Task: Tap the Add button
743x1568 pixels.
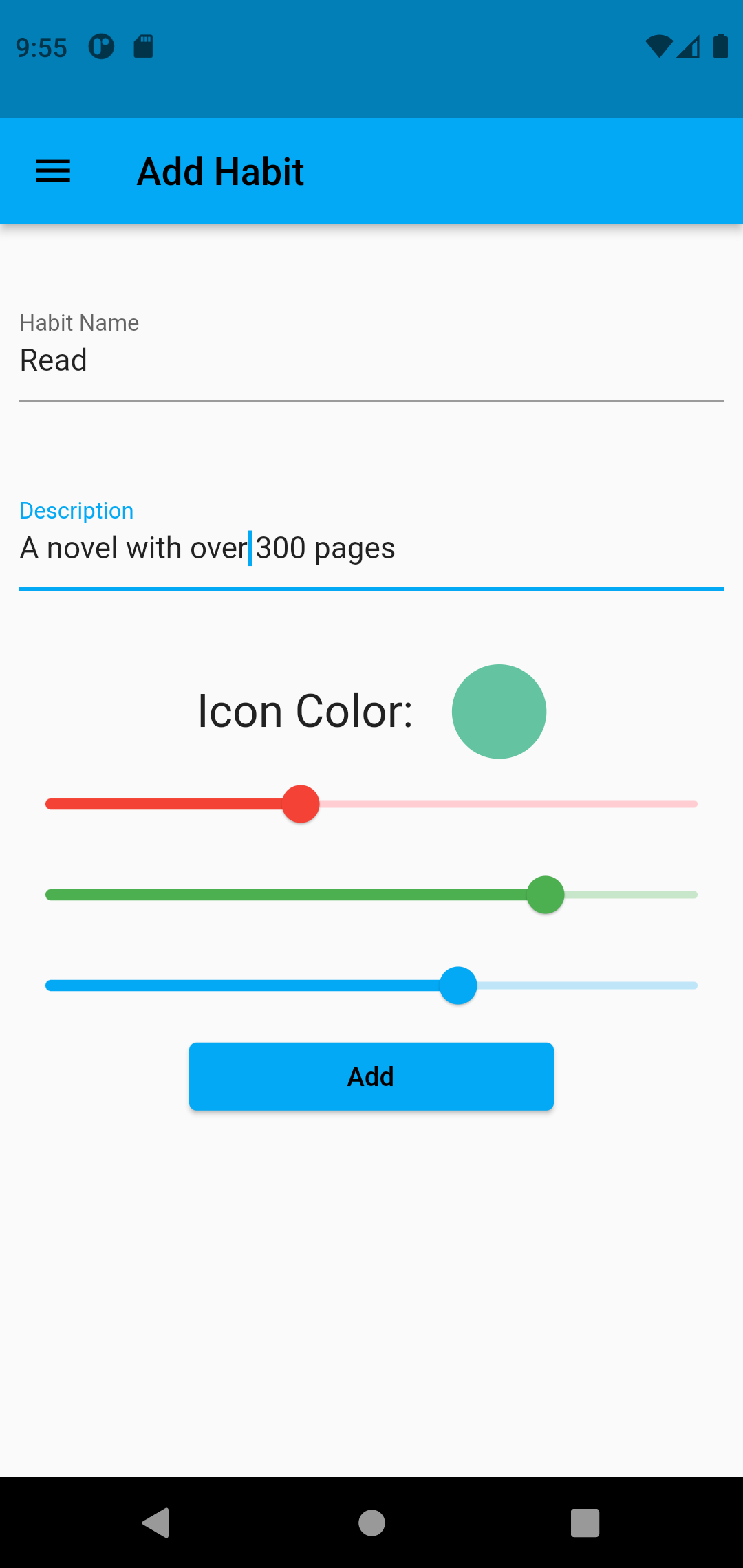Action: click(371, 1076)
